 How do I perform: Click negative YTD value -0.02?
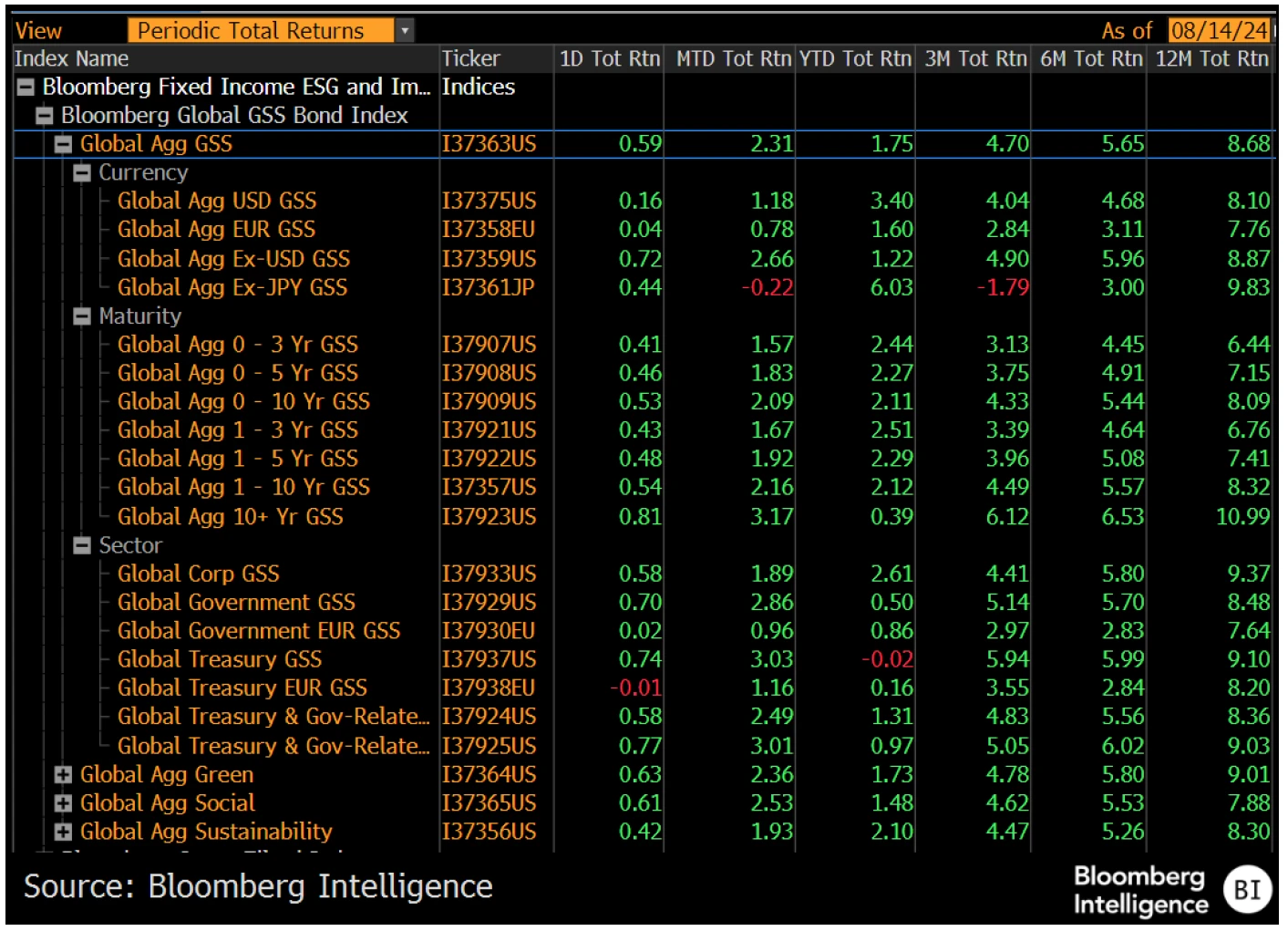887,659
